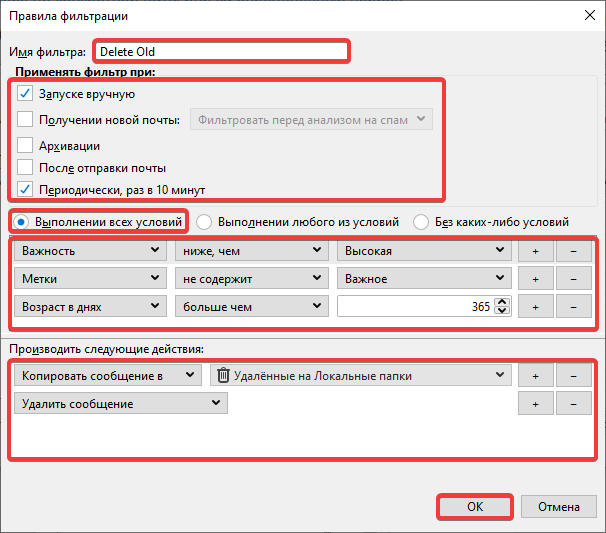Choose the Без каких-либо условий radio button
Image resolution: width=606 pixels, height=533 pixels.
(421, 221)
